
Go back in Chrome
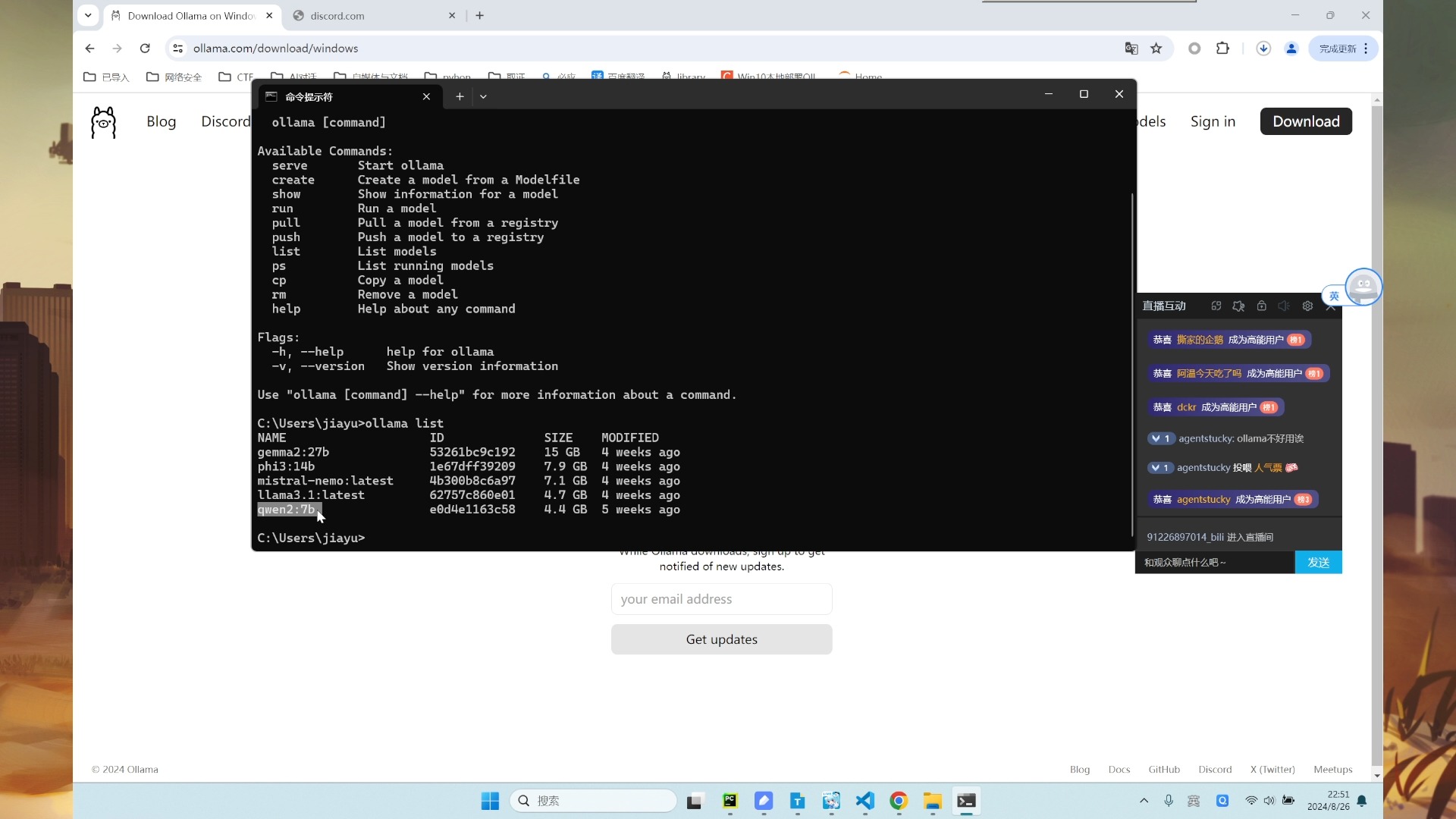90,49
